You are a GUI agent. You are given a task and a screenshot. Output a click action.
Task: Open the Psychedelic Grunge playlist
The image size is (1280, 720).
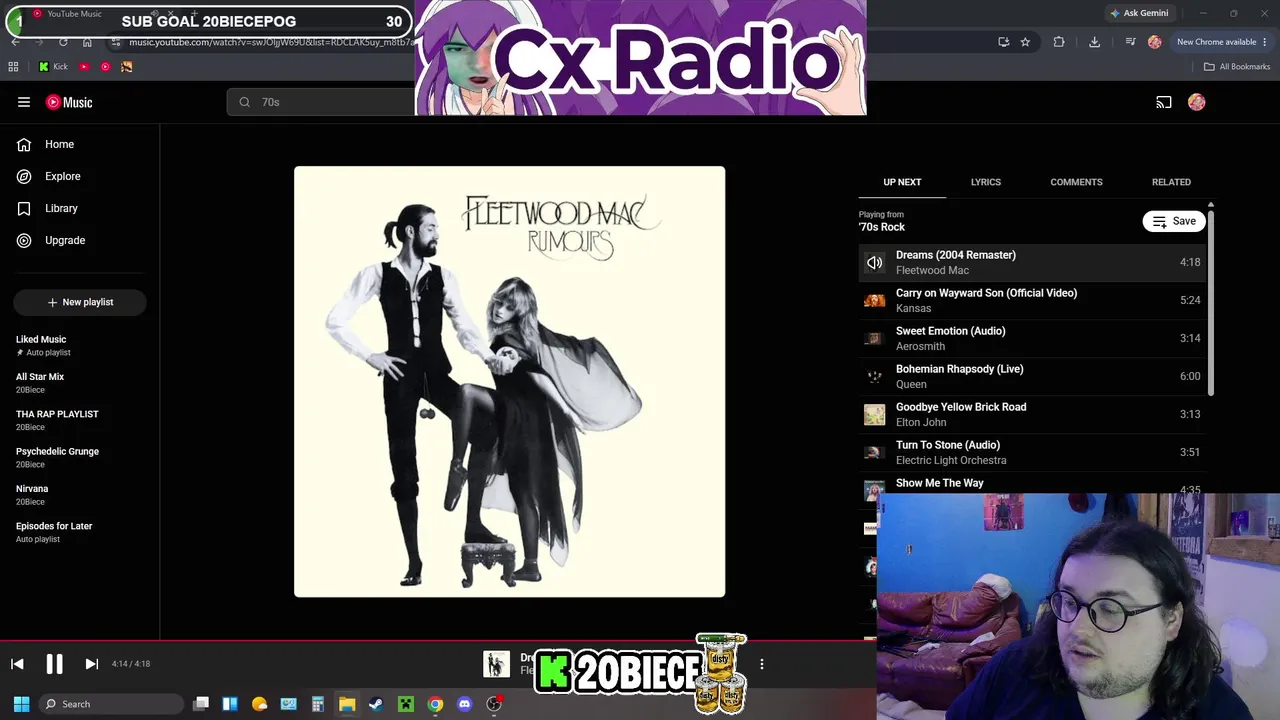[80, 457]
